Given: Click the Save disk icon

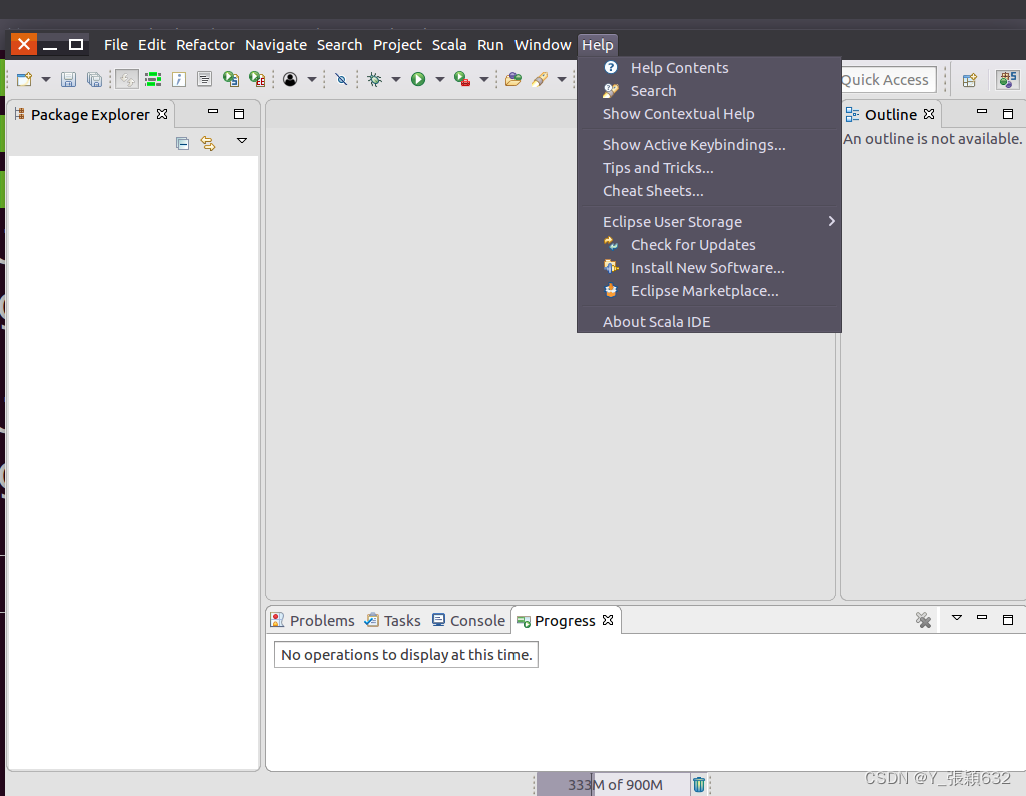Looking at the screenshot, I should tap(68, 79).
